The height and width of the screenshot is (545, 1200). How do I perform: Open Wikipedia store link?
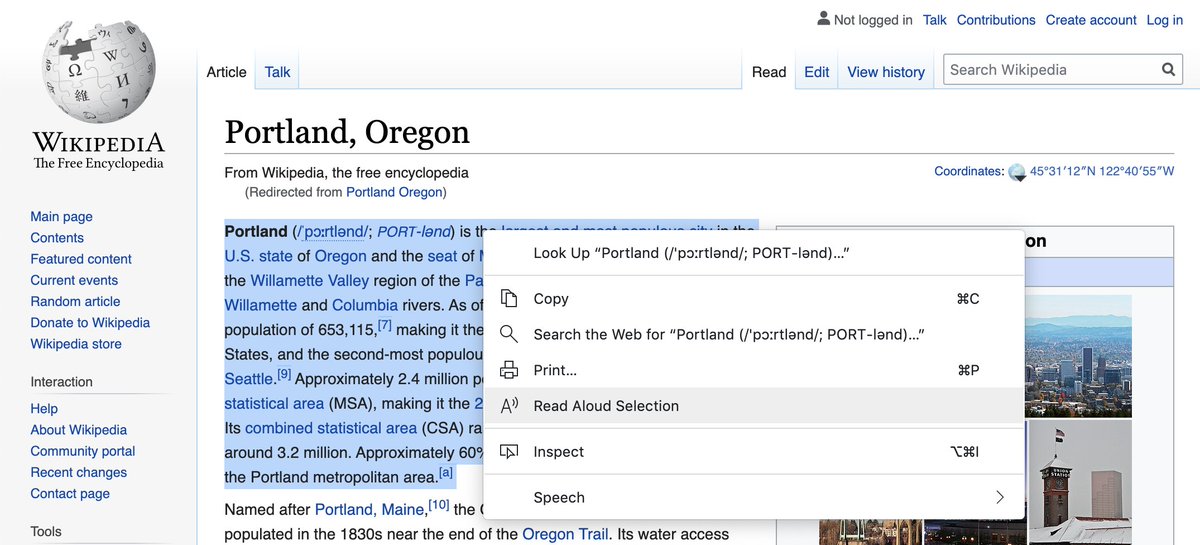[76, 343]
